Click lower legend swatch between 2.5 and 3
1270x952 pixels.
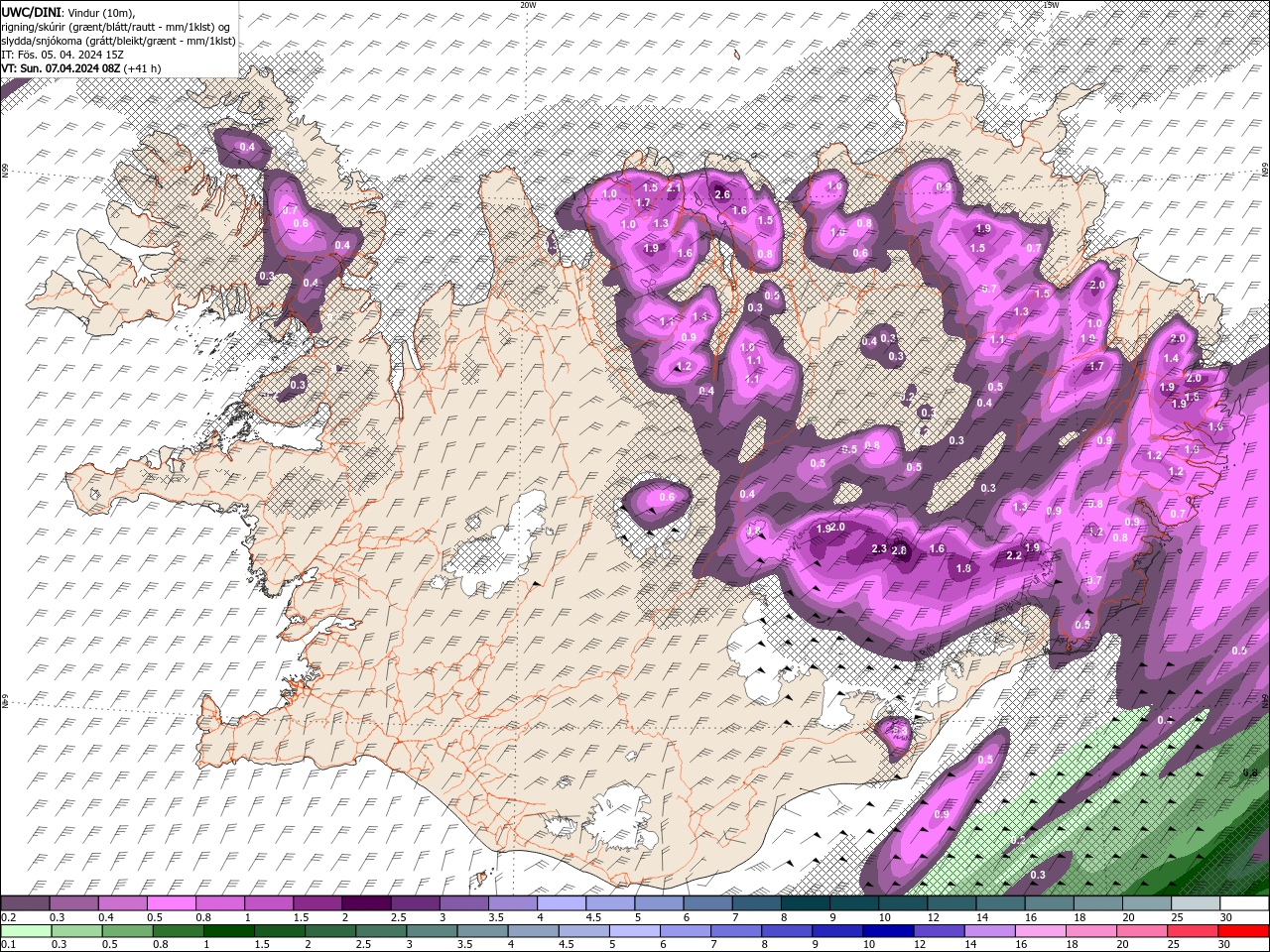click(x=381, y=931)
